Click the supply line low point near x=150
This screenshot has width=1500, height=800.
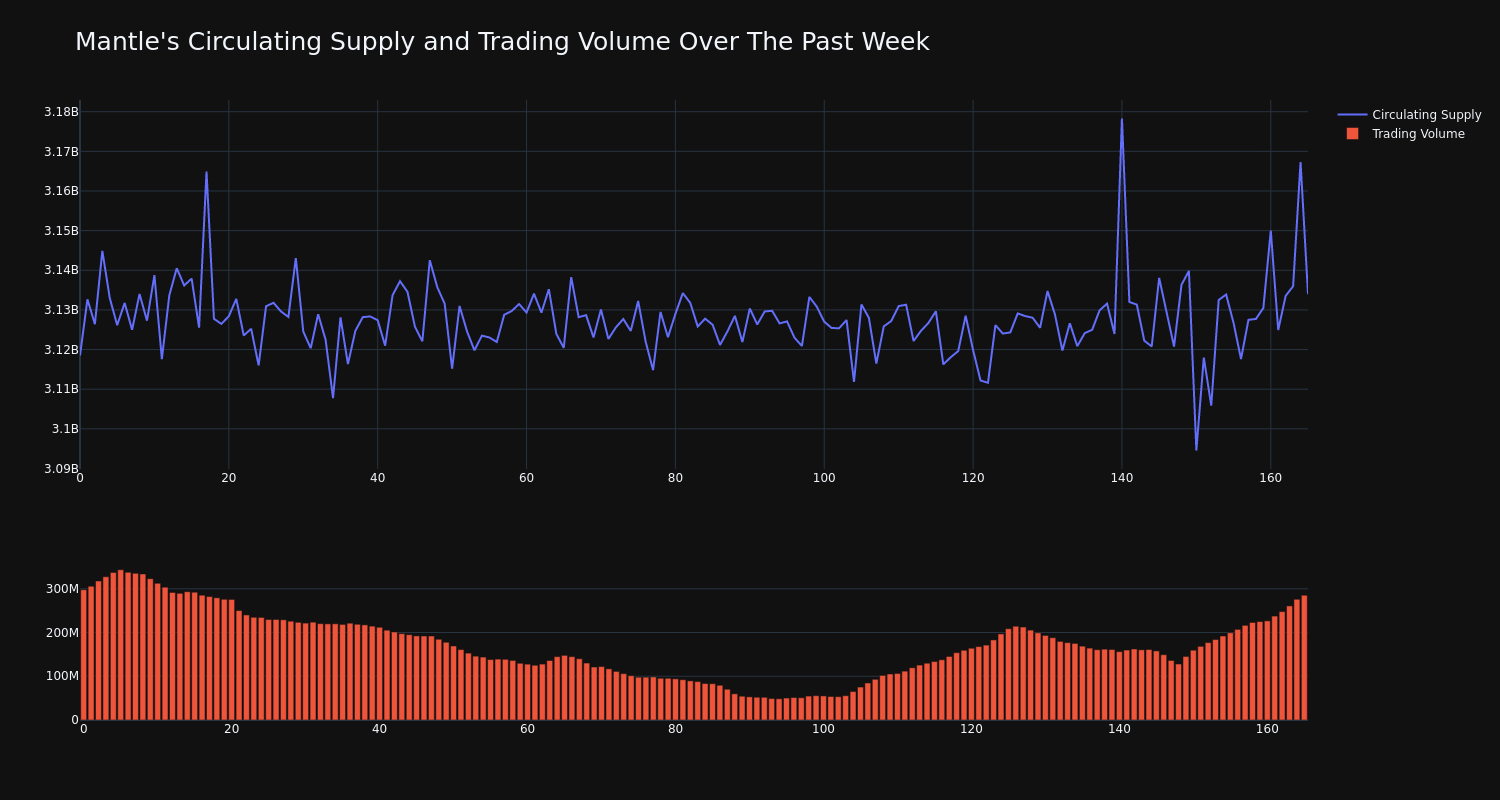pyautogui.click(x=1196, y=449)
